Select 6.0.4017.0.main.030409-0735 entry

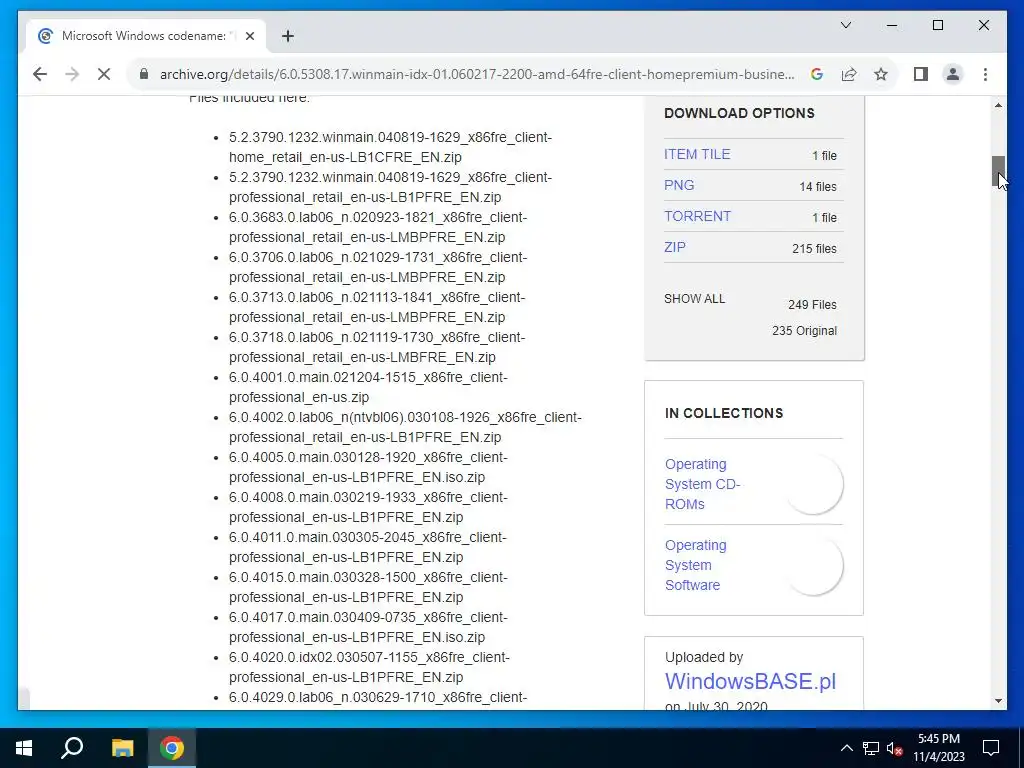click(368, 627)
